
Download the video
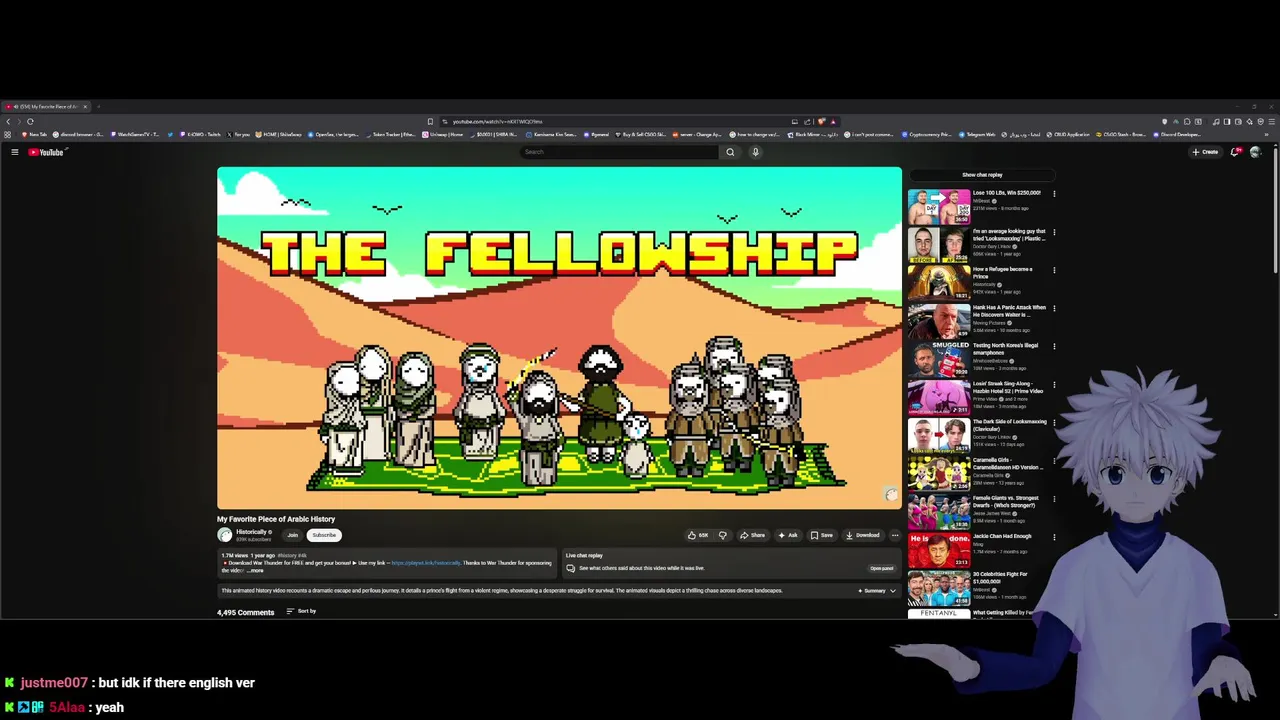point(862,535)
